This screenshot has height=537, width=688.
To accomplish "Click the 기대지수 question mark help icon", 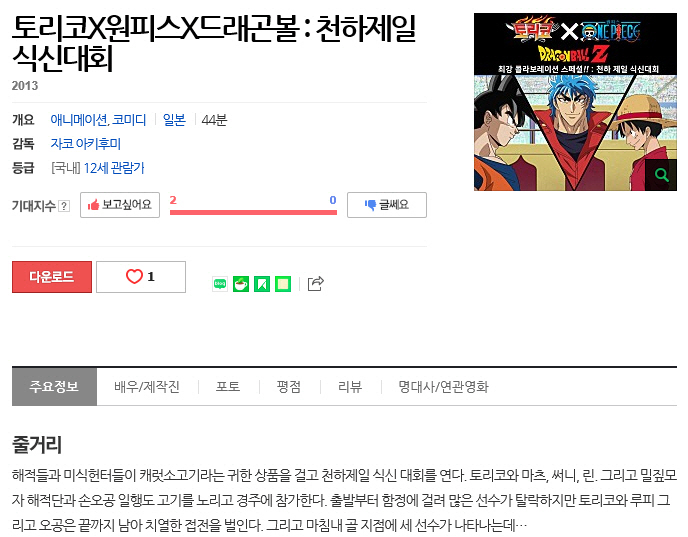I will pyautogui.click(x=64, y=206).
